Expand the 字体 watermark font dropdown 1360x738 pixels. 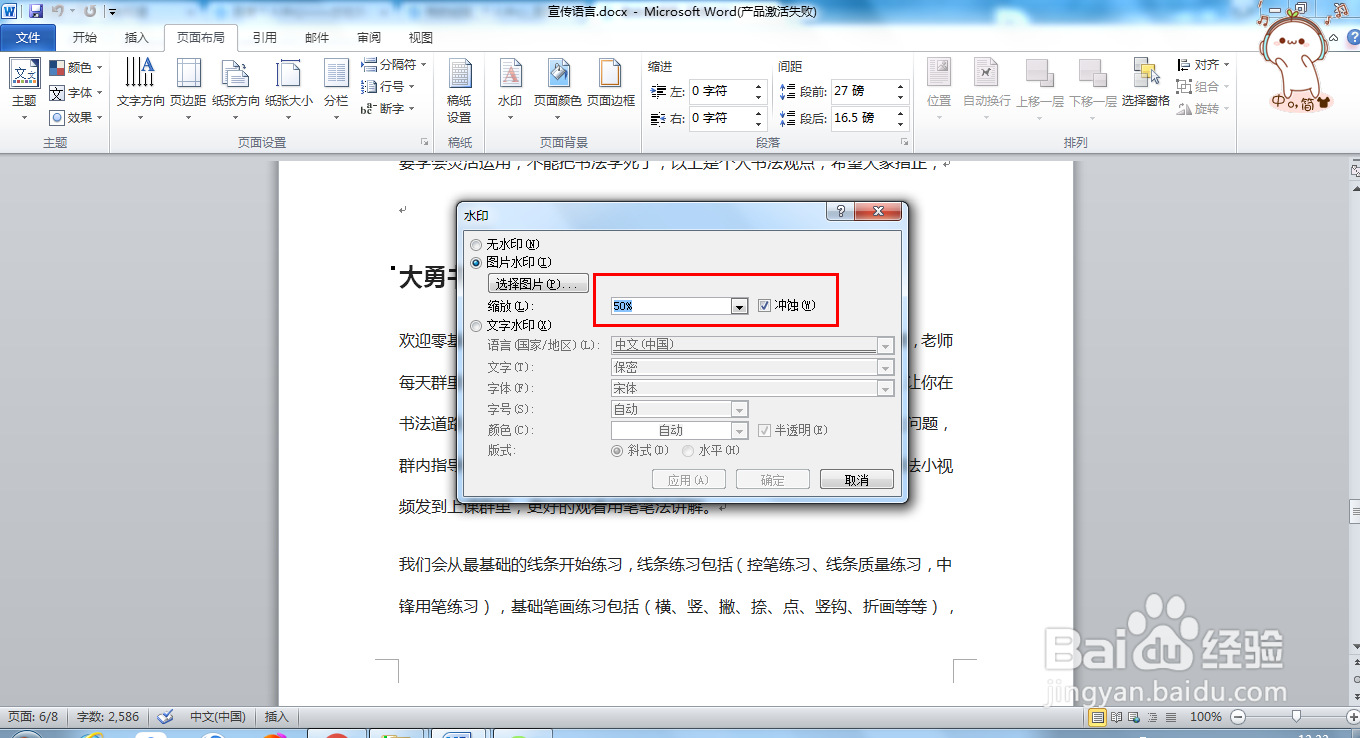point(884,387)
